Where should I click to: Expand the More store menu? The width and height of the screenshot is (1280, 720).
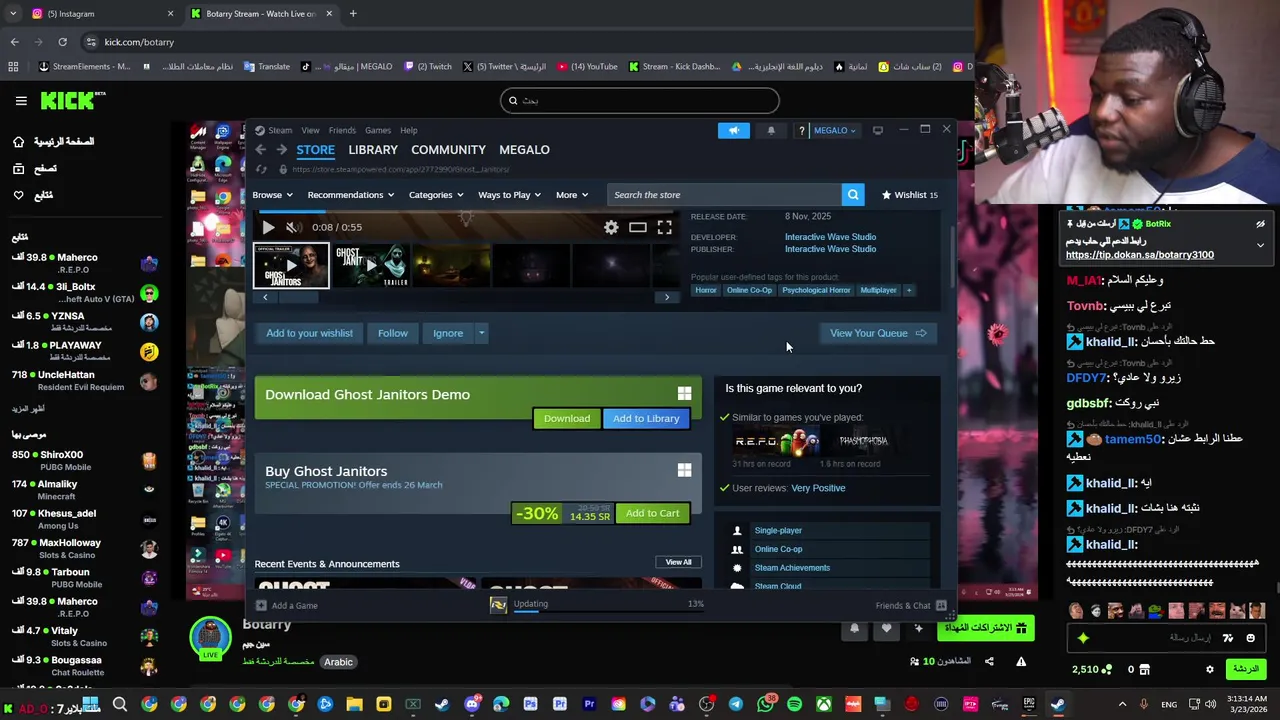(572, 195)
